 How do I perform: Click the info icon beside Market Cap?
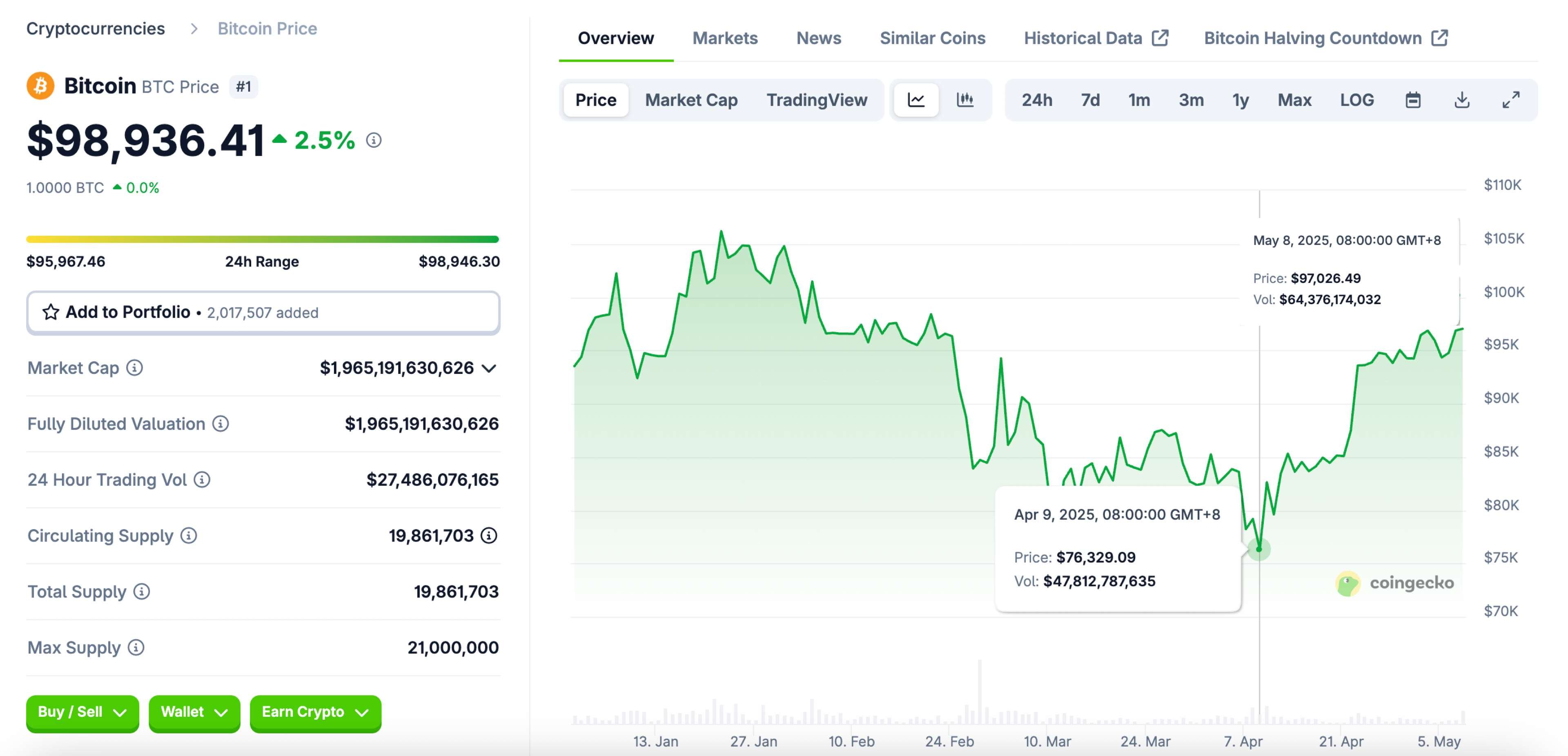tap(134, 368)
